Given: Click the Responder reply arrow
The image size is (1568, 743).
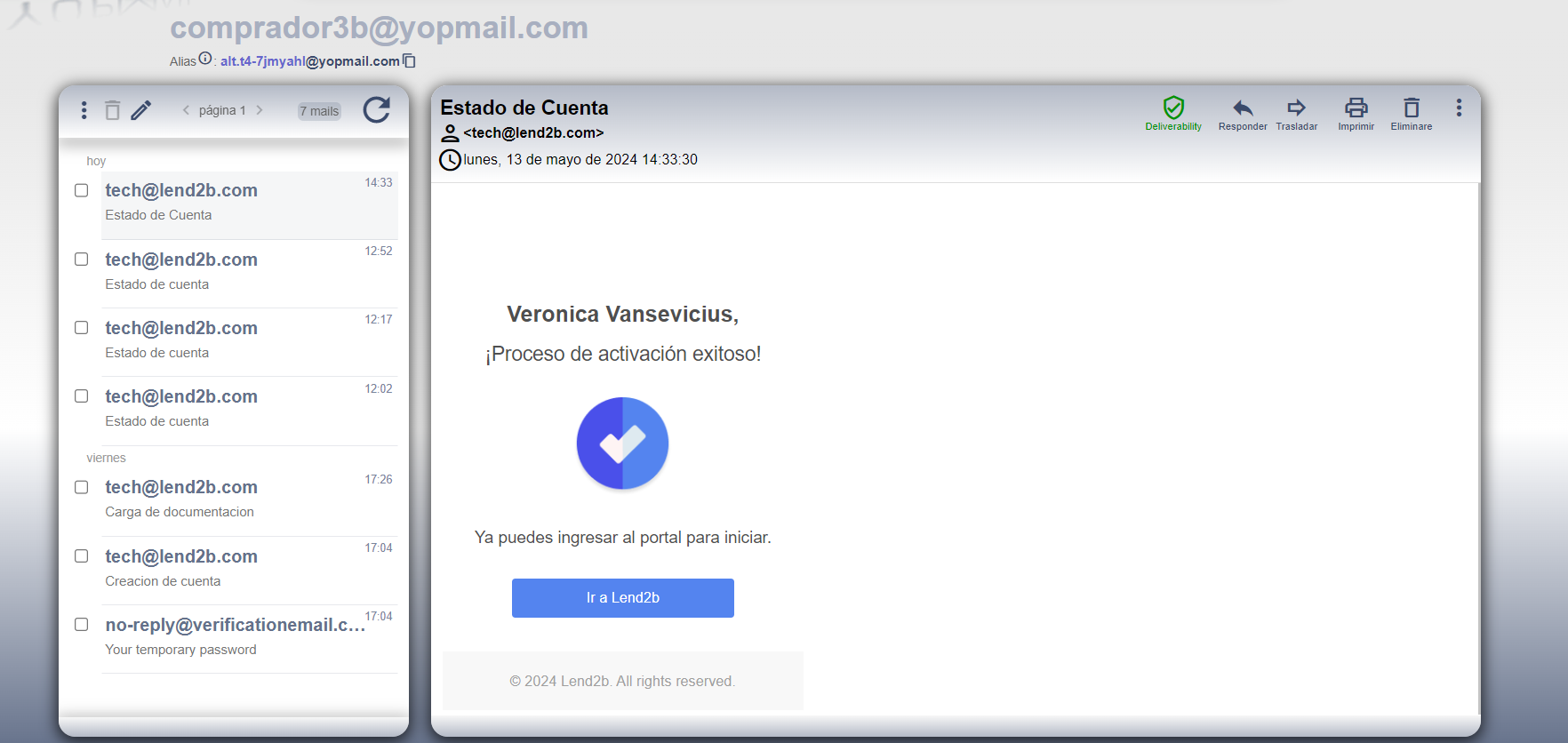Looking at the screenshot, I should click(1243, 108).
